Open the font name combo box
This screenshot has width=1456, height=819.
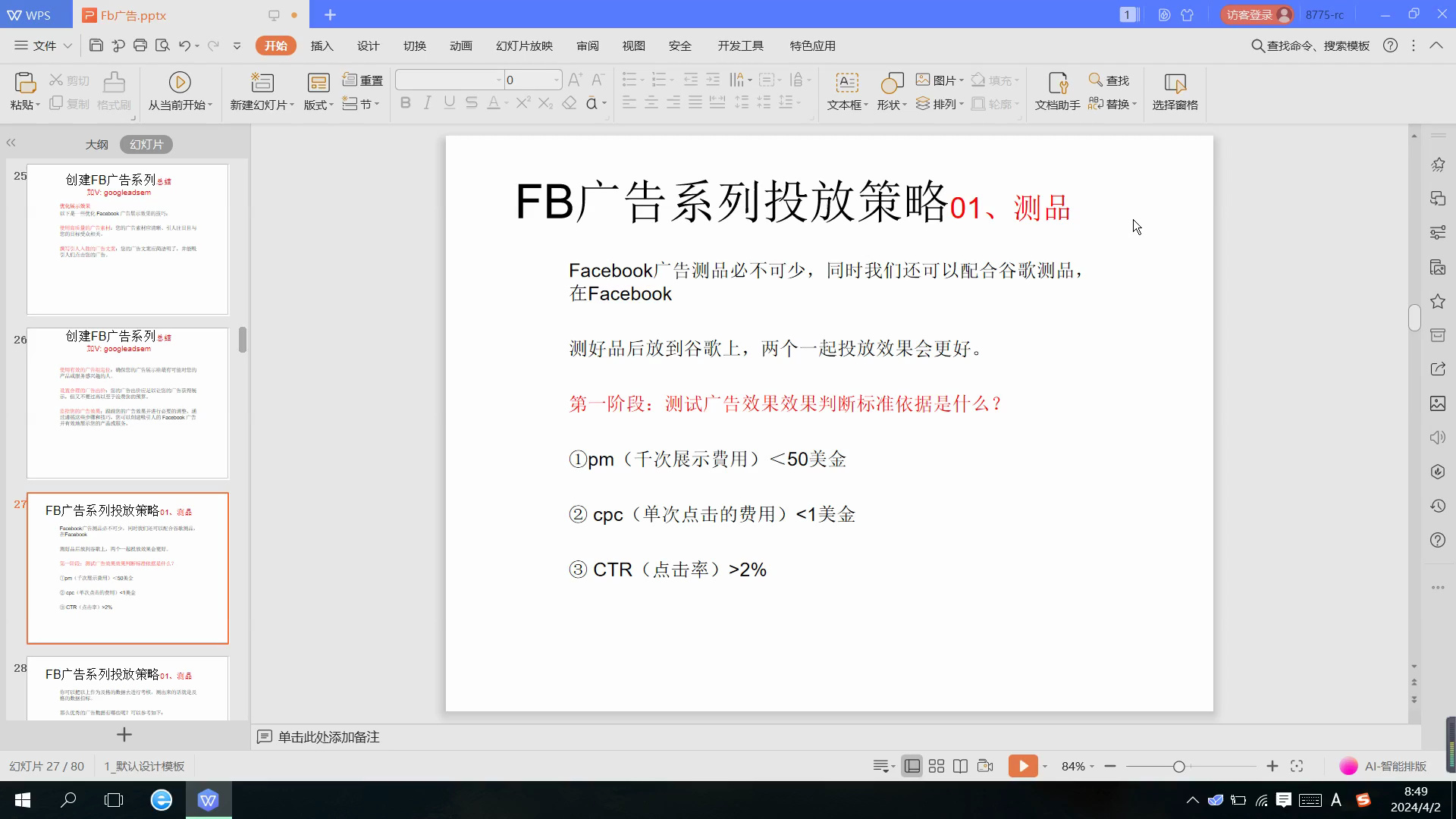(x=450, y=80)
